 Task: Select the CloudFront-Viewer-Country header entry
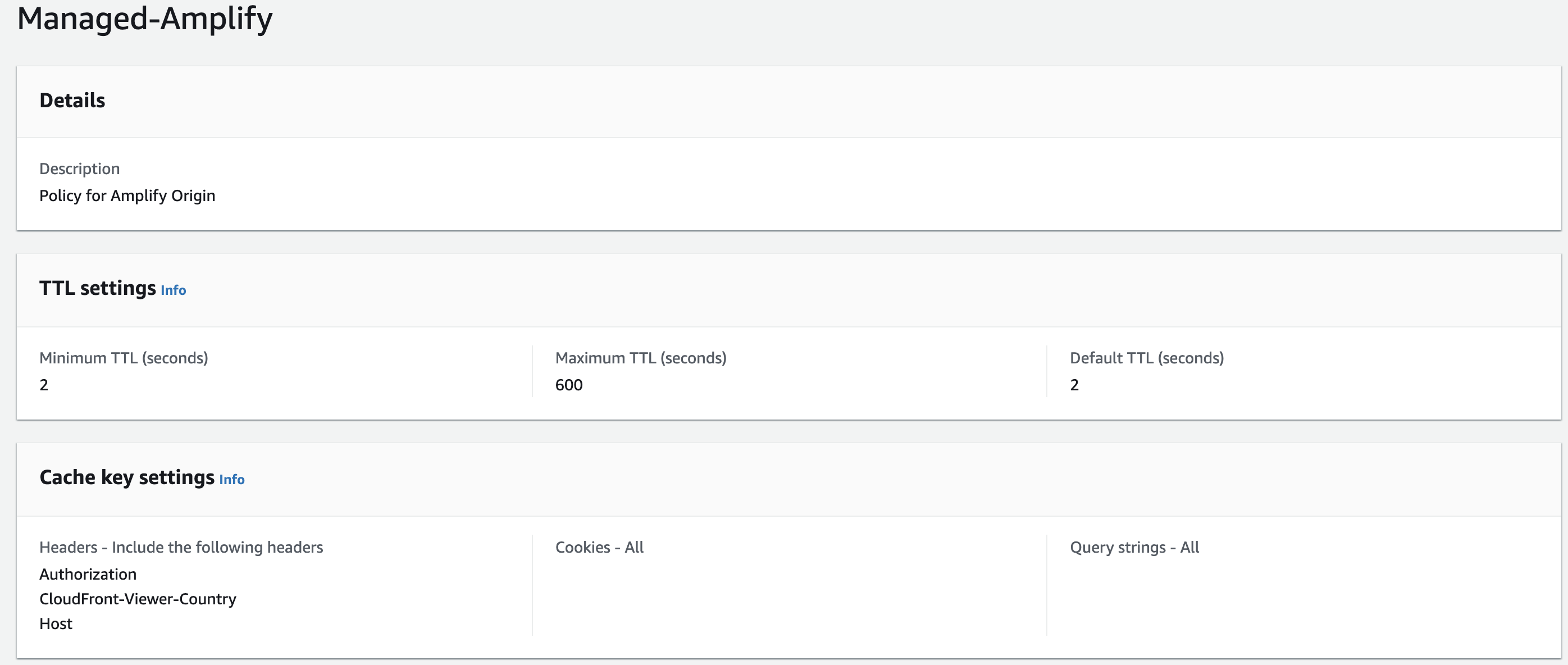tap(138, 599)
